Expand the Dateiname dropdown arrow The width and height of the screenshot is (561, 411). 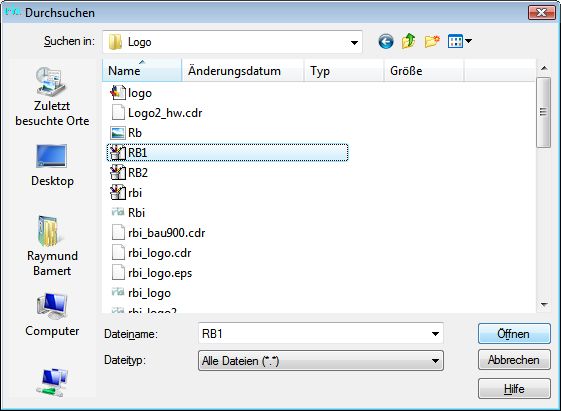[x=435, y=334]
